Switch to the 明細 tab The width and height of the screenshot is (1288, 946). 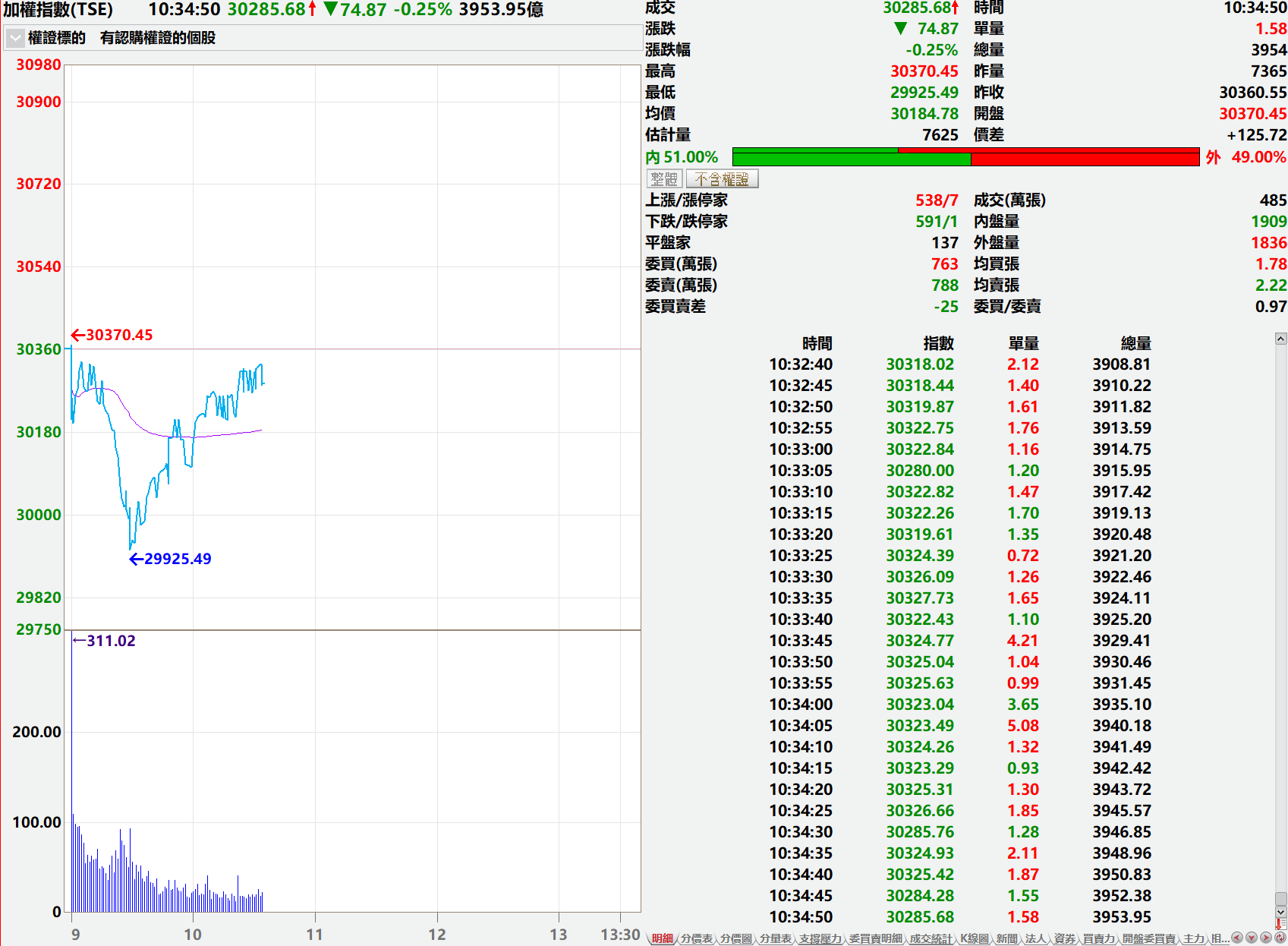tap(662, 938)
